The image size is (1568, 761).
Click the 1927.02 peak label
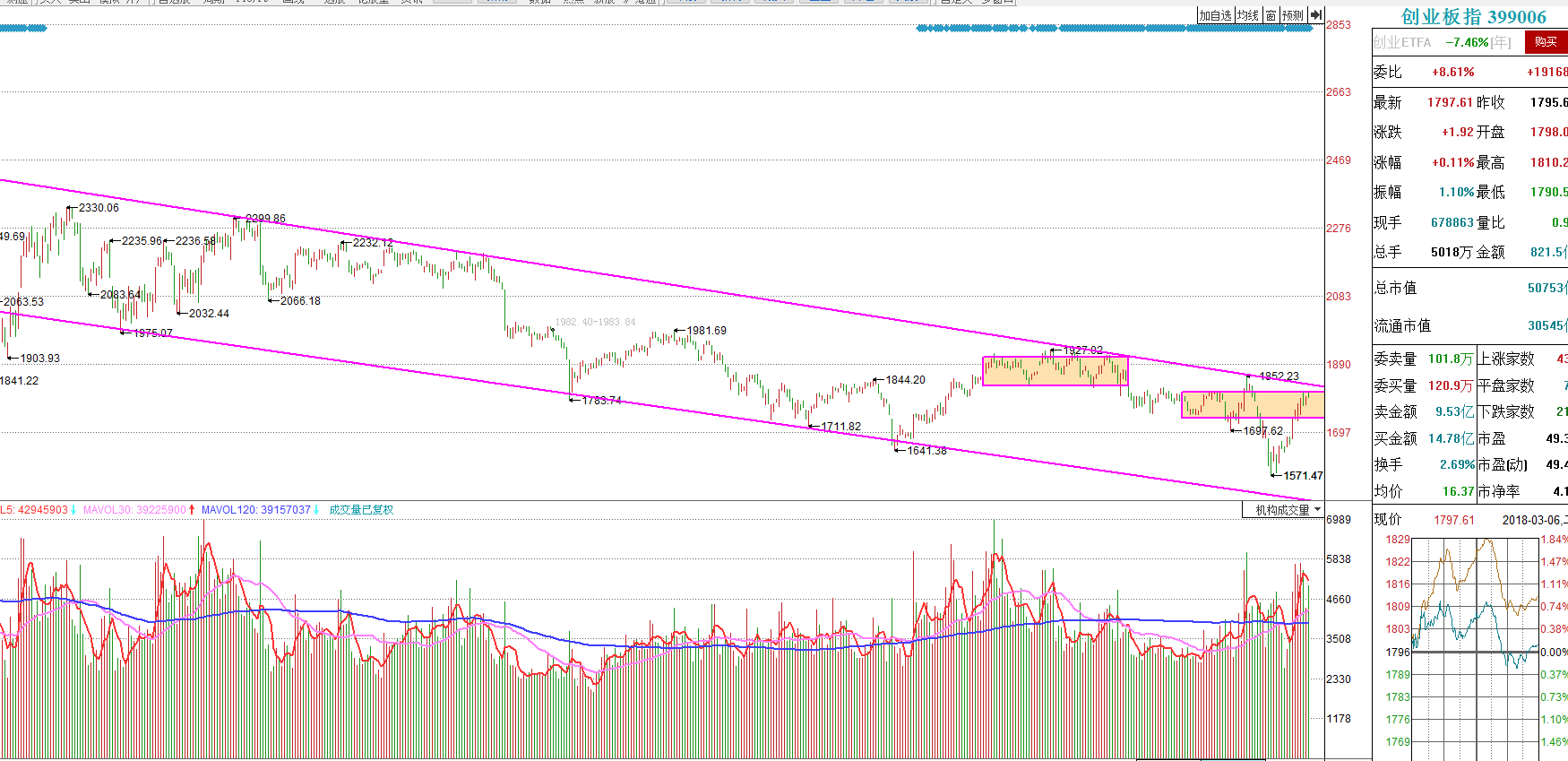(1083, 350)
